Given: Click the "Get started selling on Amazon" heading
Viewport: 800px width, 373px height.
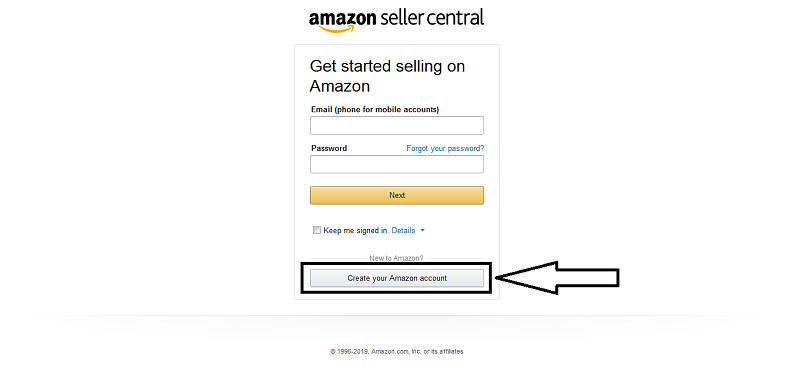Looking at the screenshot, I should (x=387, y=76).
